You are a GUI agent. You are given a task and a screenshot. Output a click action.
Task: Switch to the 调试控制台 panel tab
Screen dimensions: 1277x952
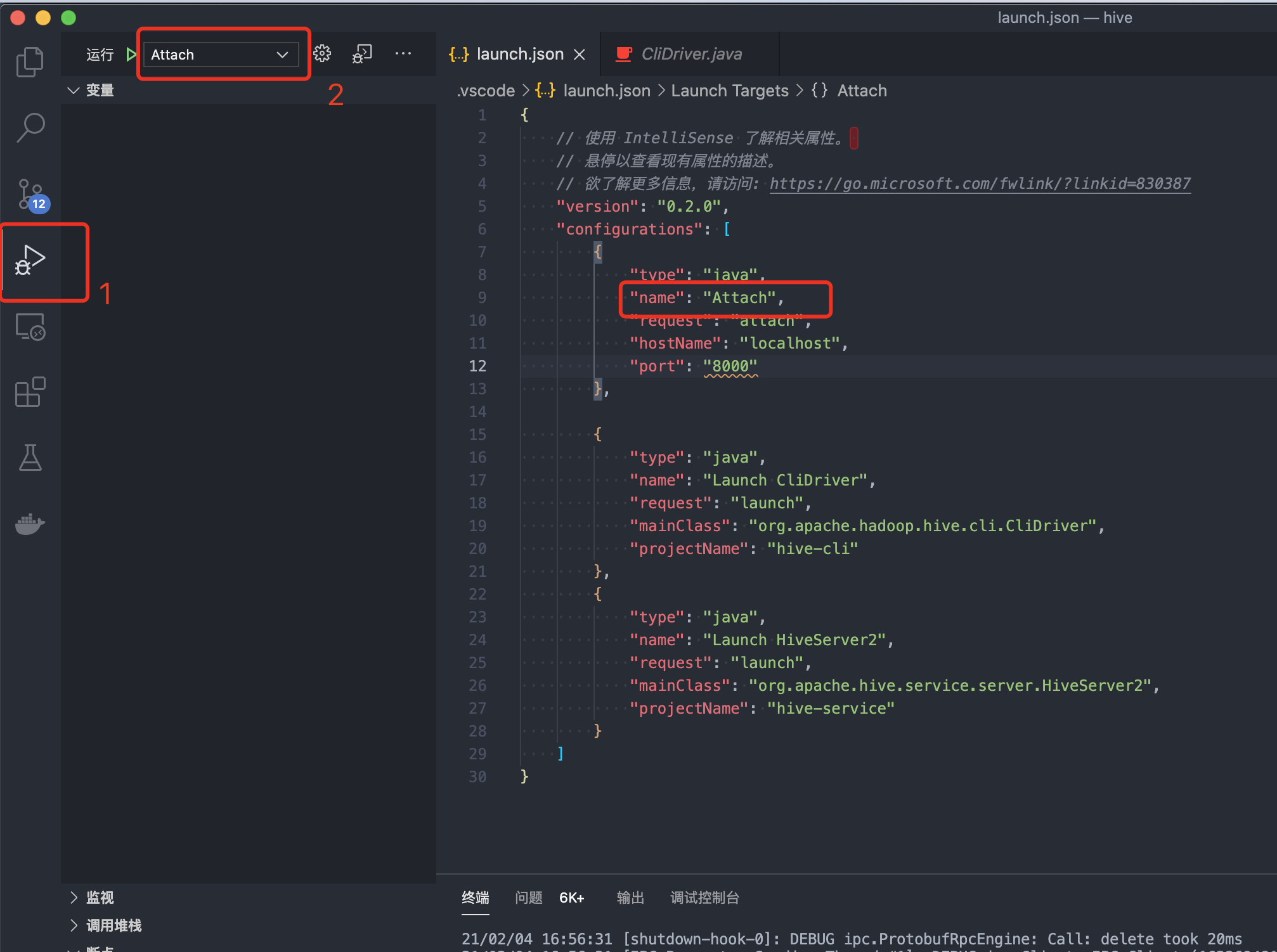pyautogui.click(x=704, y=897)
